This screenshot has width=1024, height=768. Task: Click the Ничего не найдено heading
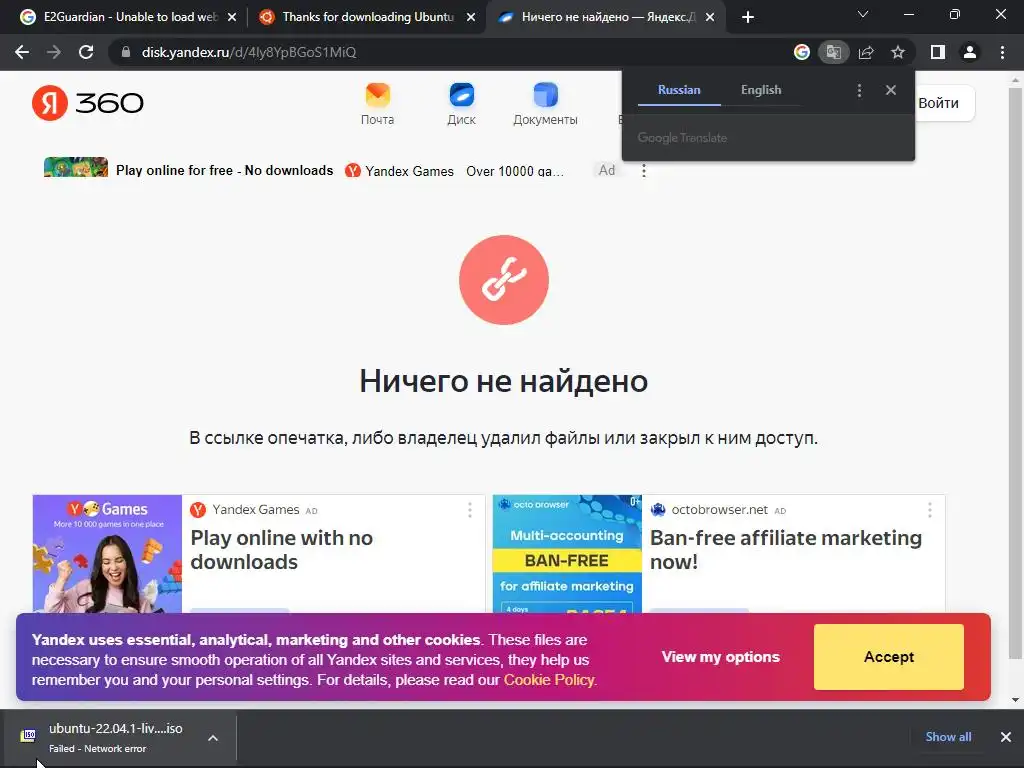pos(504,381)
